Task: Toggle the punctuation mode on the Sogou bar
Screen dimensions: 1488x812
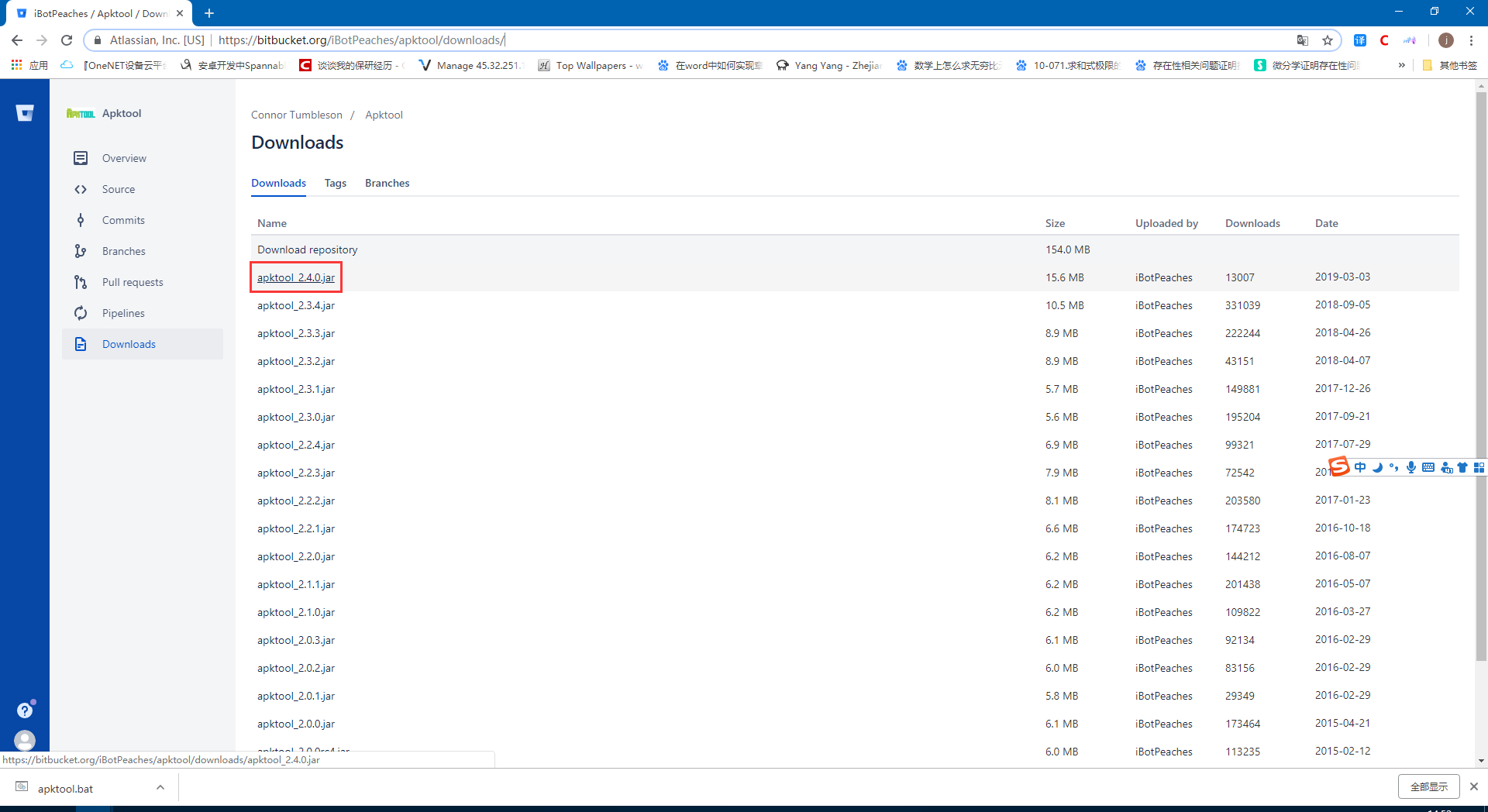Action: pyautogui.click(x=1394, y=467)
